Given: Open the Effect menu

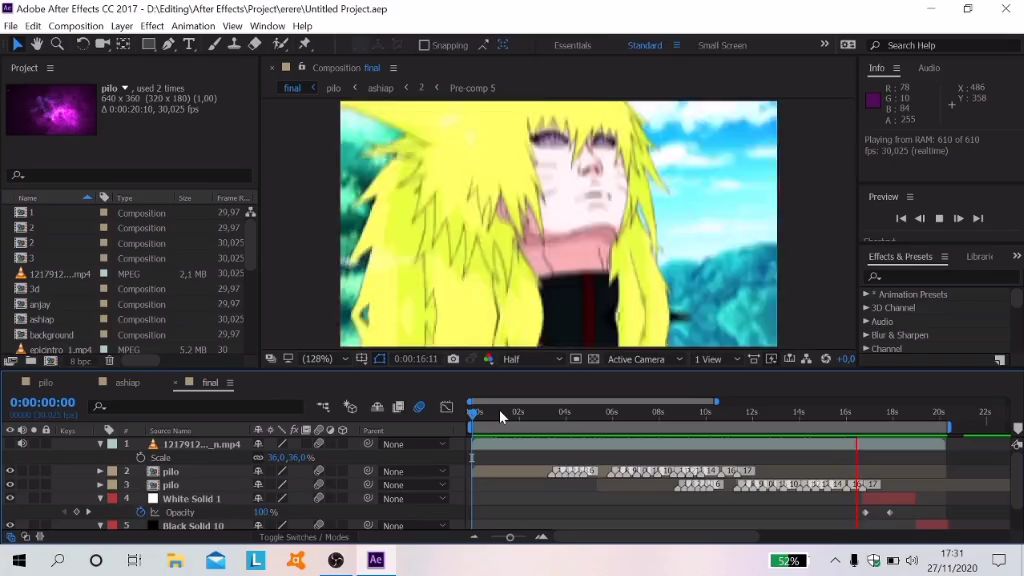Looking at the screenshot, I should point(152,26).
